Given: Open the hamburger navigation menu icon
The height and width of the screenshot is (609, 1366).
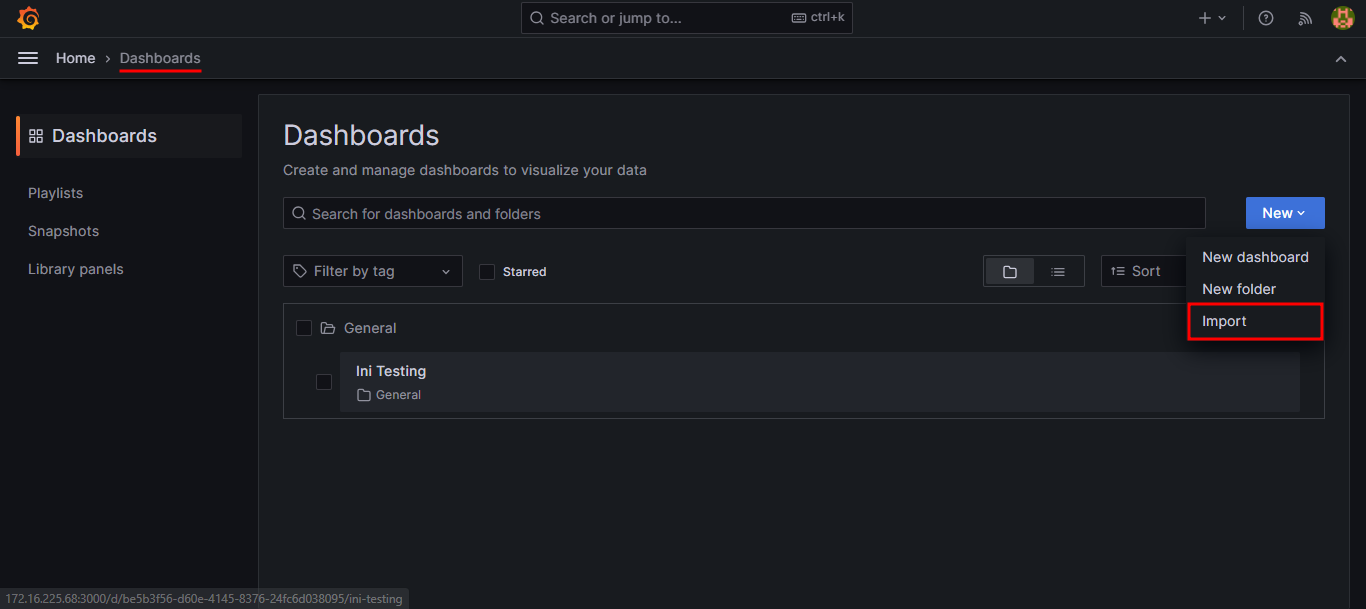Looking at the screenshot, I should [x=27, y=58].
